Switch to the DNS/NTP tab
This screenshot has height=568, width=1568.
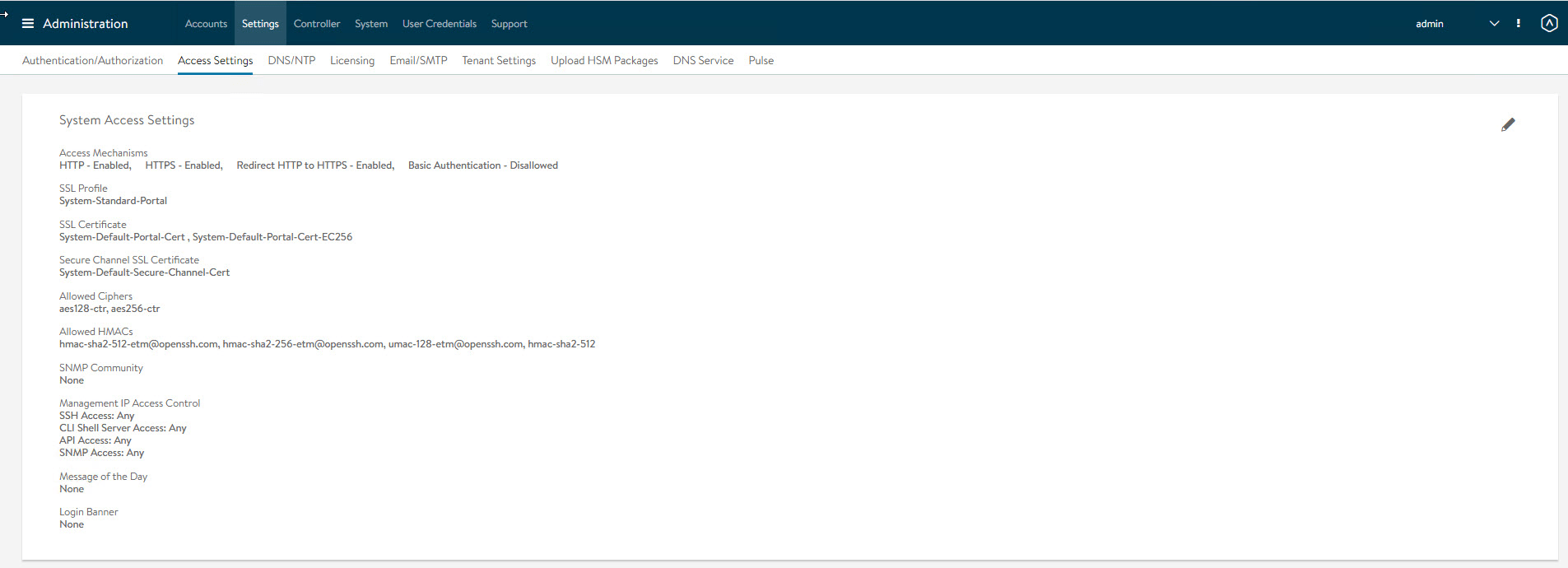tap(291, 60)
